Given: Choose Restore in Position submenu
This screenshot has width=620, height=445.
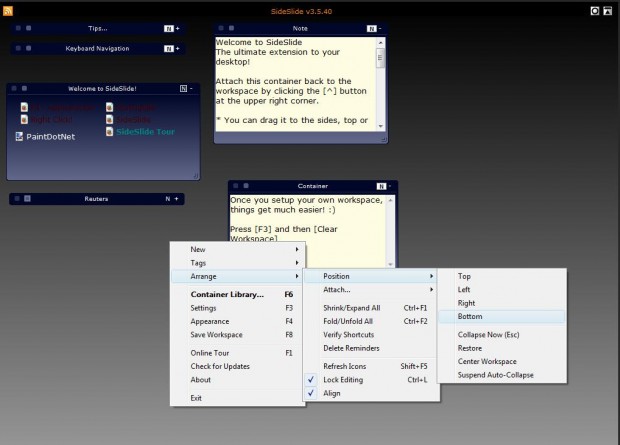Looking at the screenshot, I should pos(502,348).
